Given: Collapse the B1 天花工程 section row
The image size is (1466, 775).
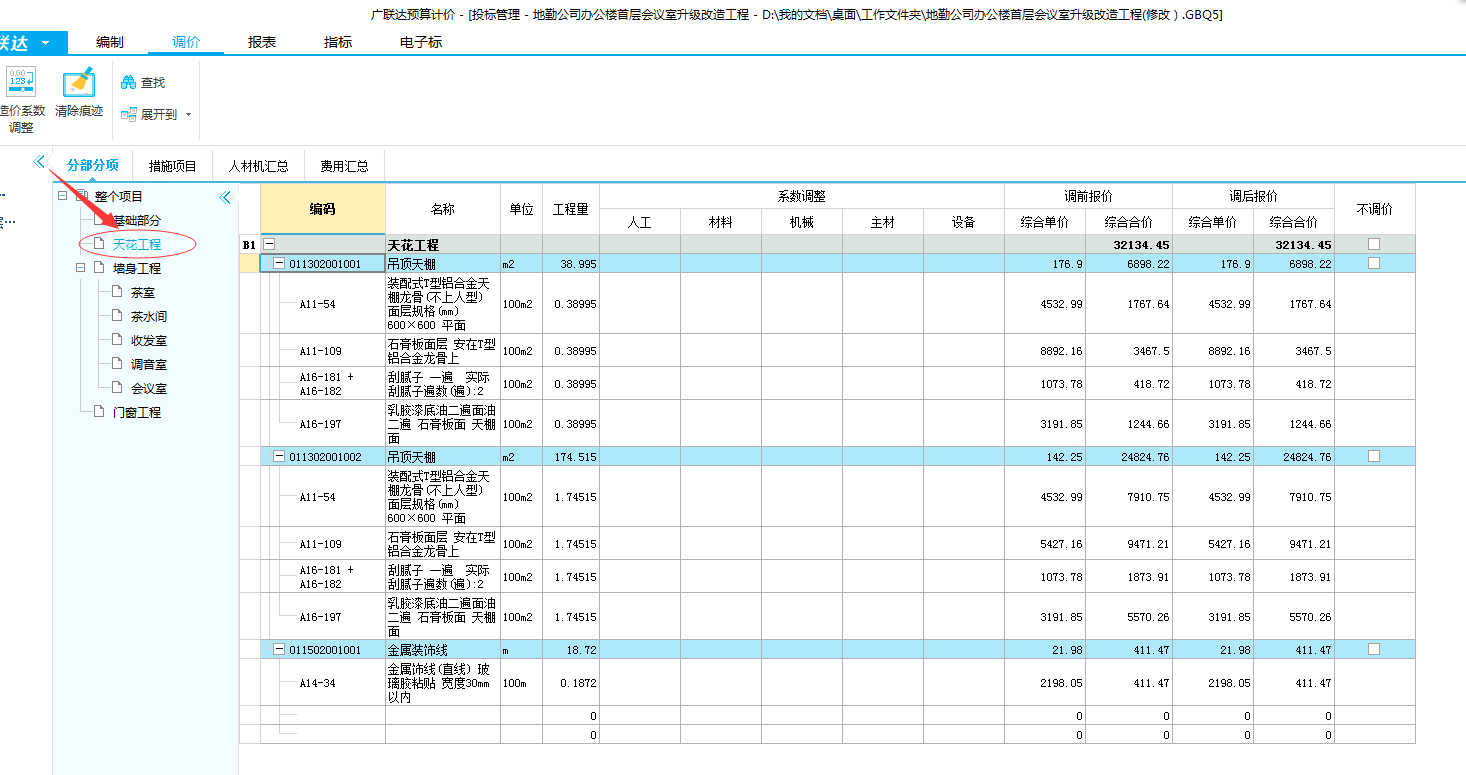Looking at the screenshot, I should (x=269, y=244).
